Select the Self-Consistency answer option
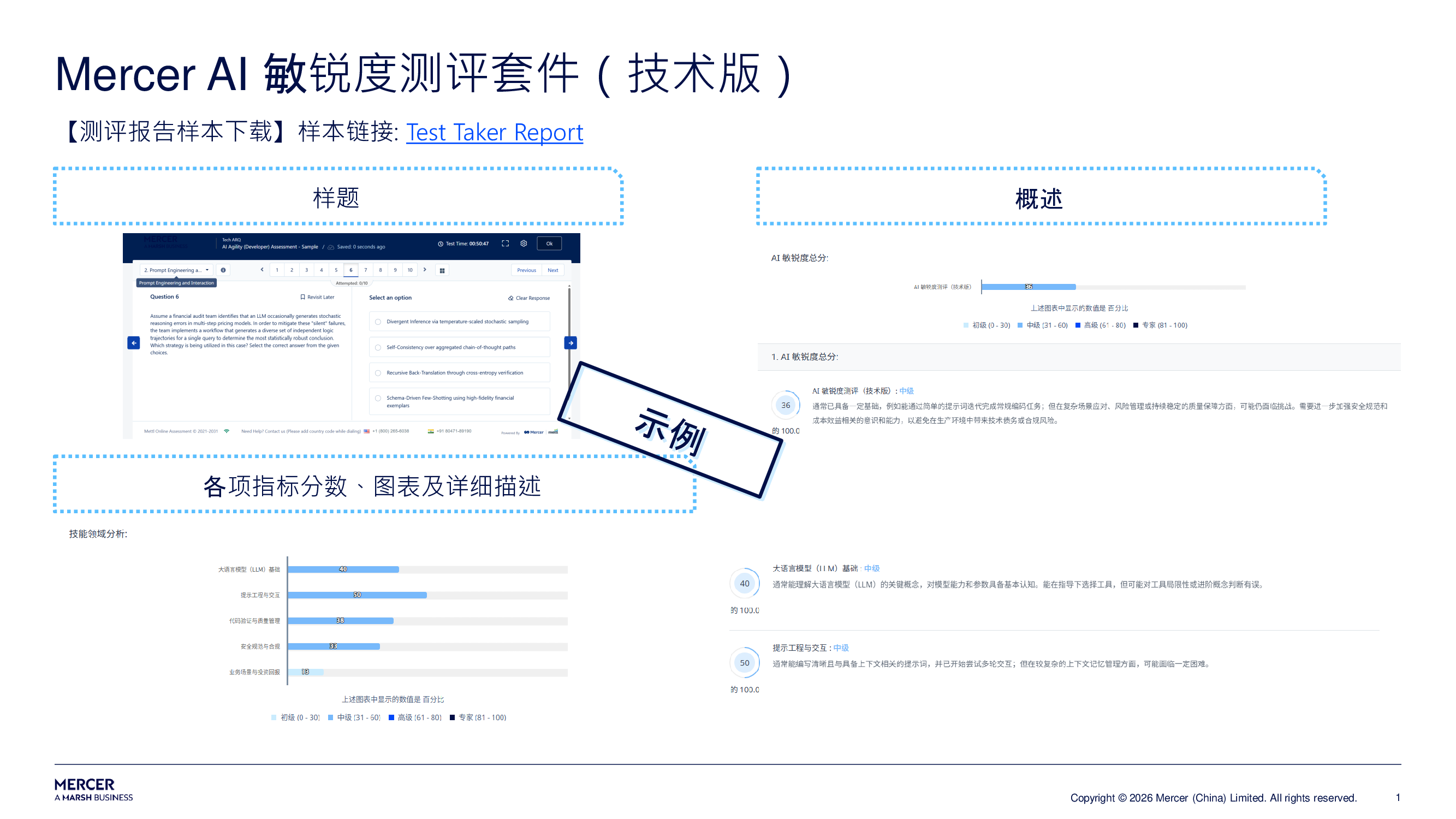This screenshot has height=819, width=1456. 460,347
